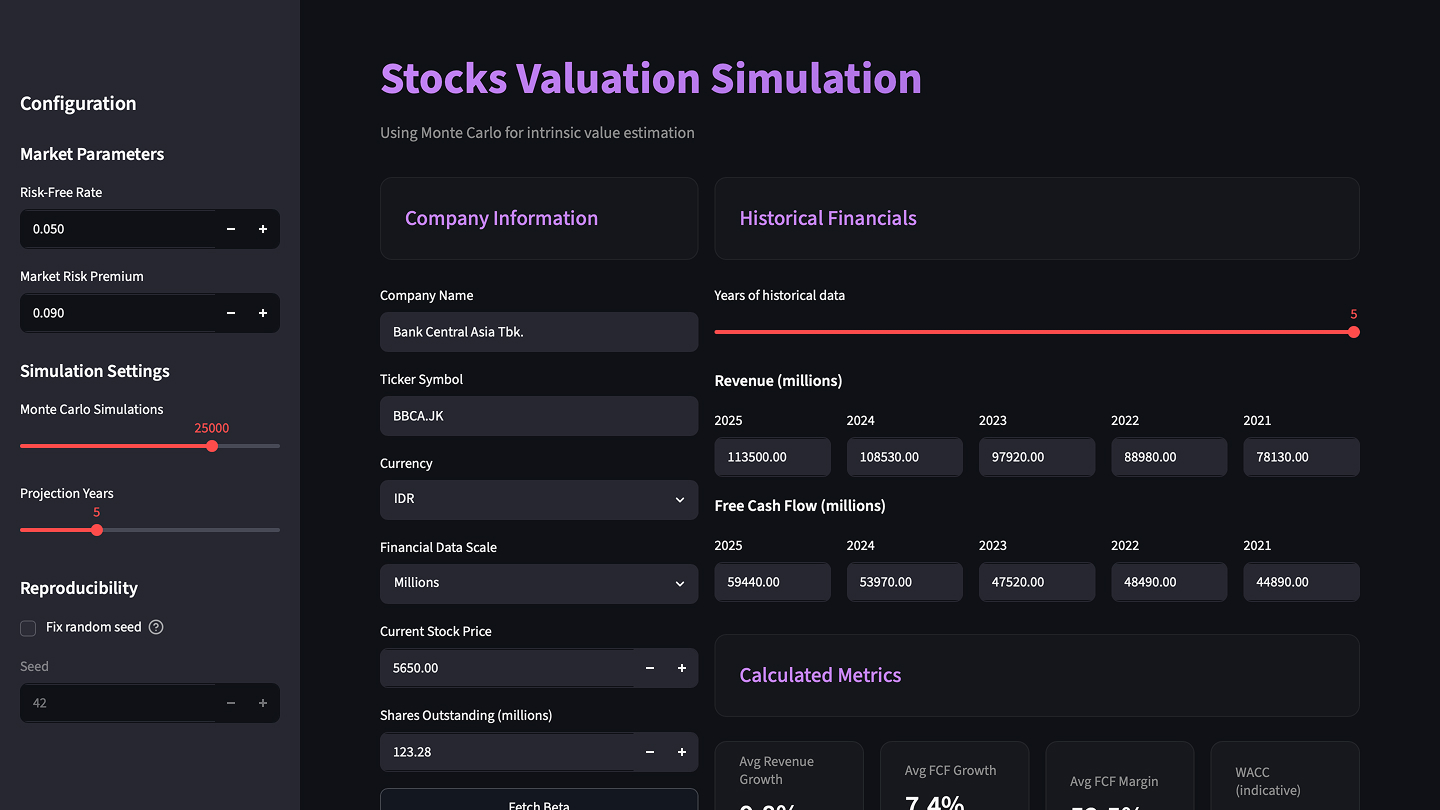Click the Free Cash Flow (millions) label

pyautogui.click(x=800, y=506)
